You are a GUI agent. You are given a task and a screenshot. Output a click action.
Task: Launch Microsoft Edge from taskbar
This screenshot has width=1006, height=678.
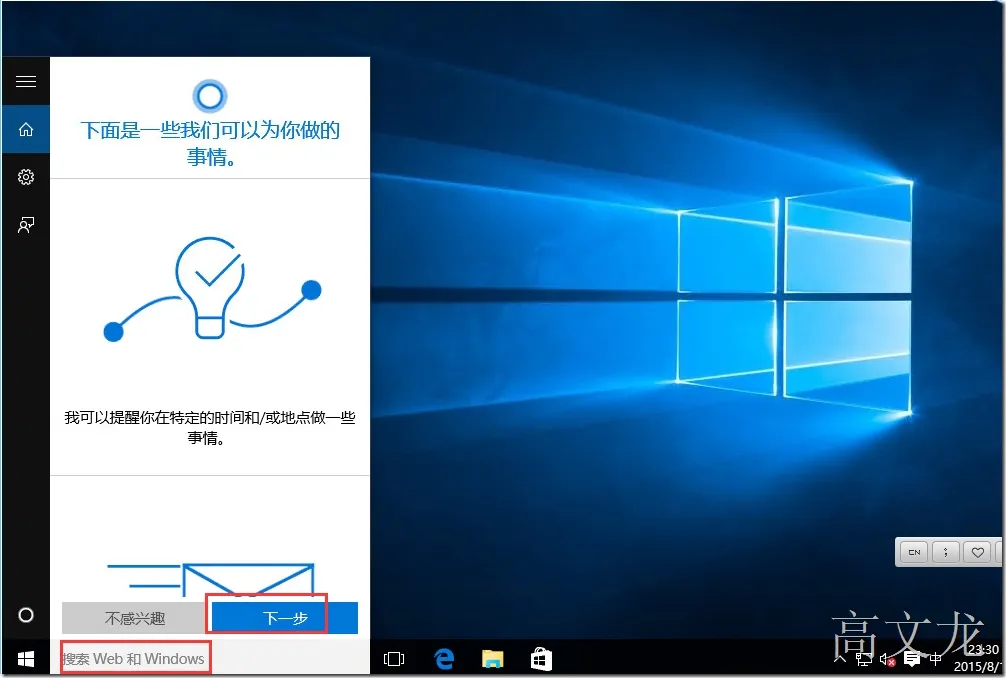pos(443,659)
